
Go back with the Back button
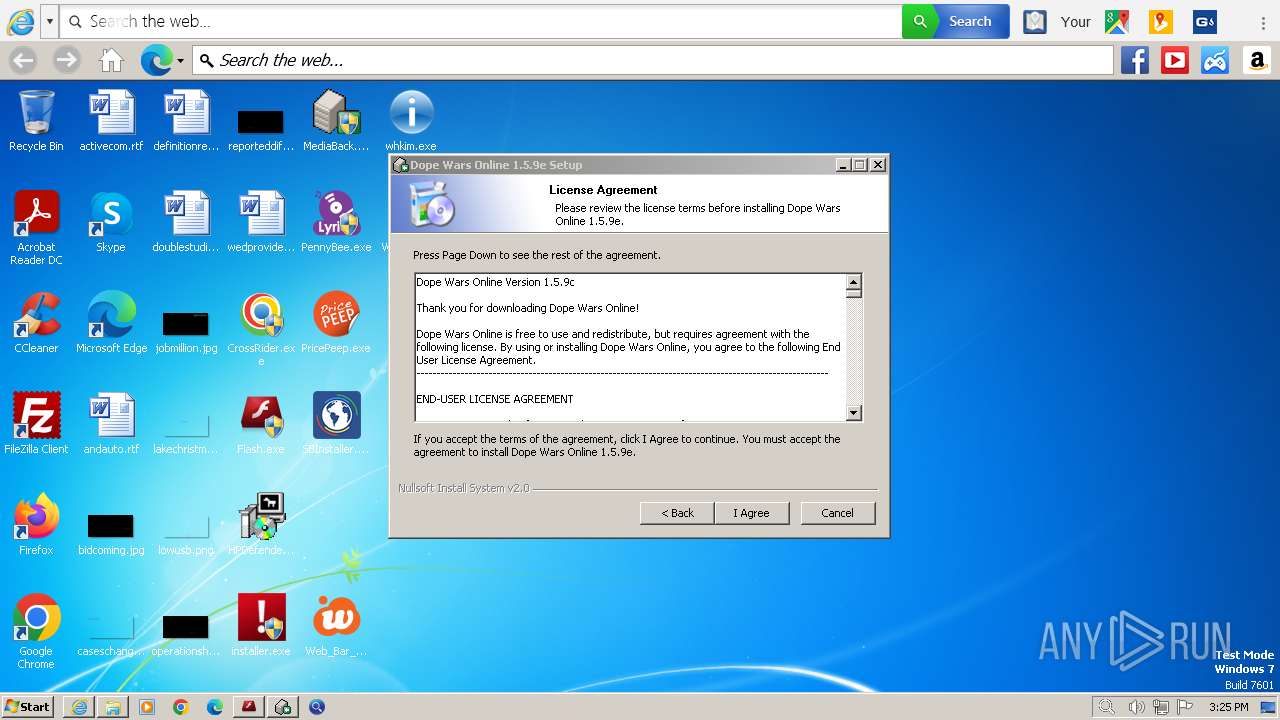[x=677, y=513]
